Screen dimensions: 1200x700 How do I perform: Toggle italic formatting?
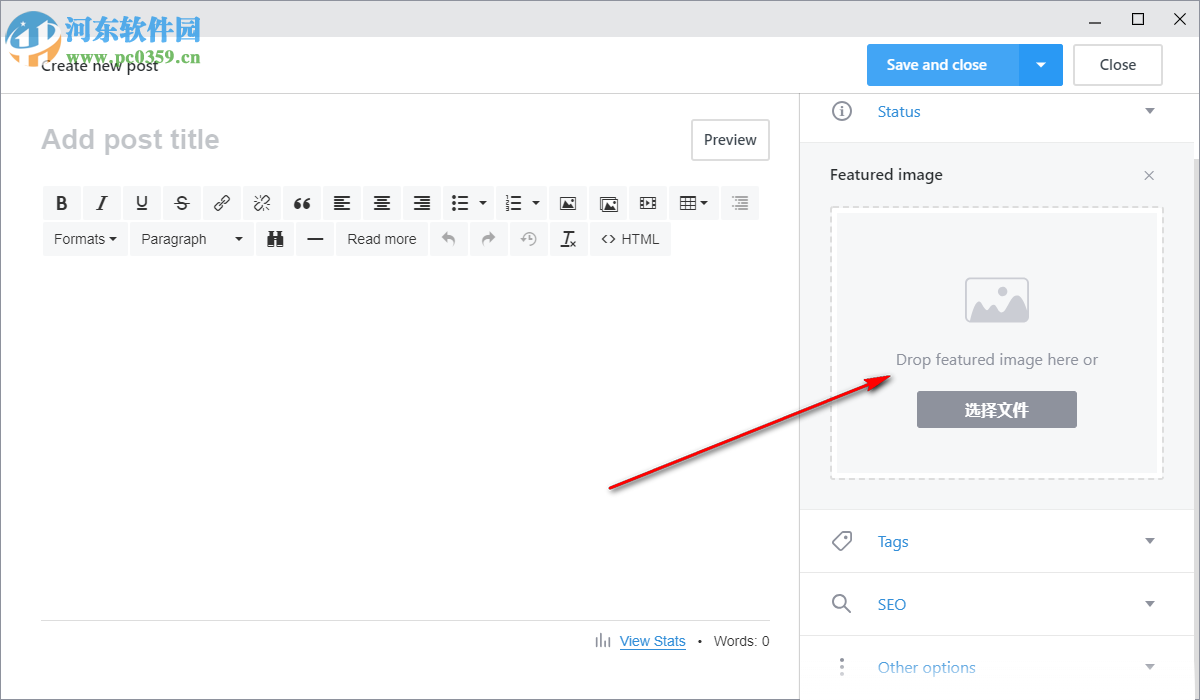[x=102, y=203]
